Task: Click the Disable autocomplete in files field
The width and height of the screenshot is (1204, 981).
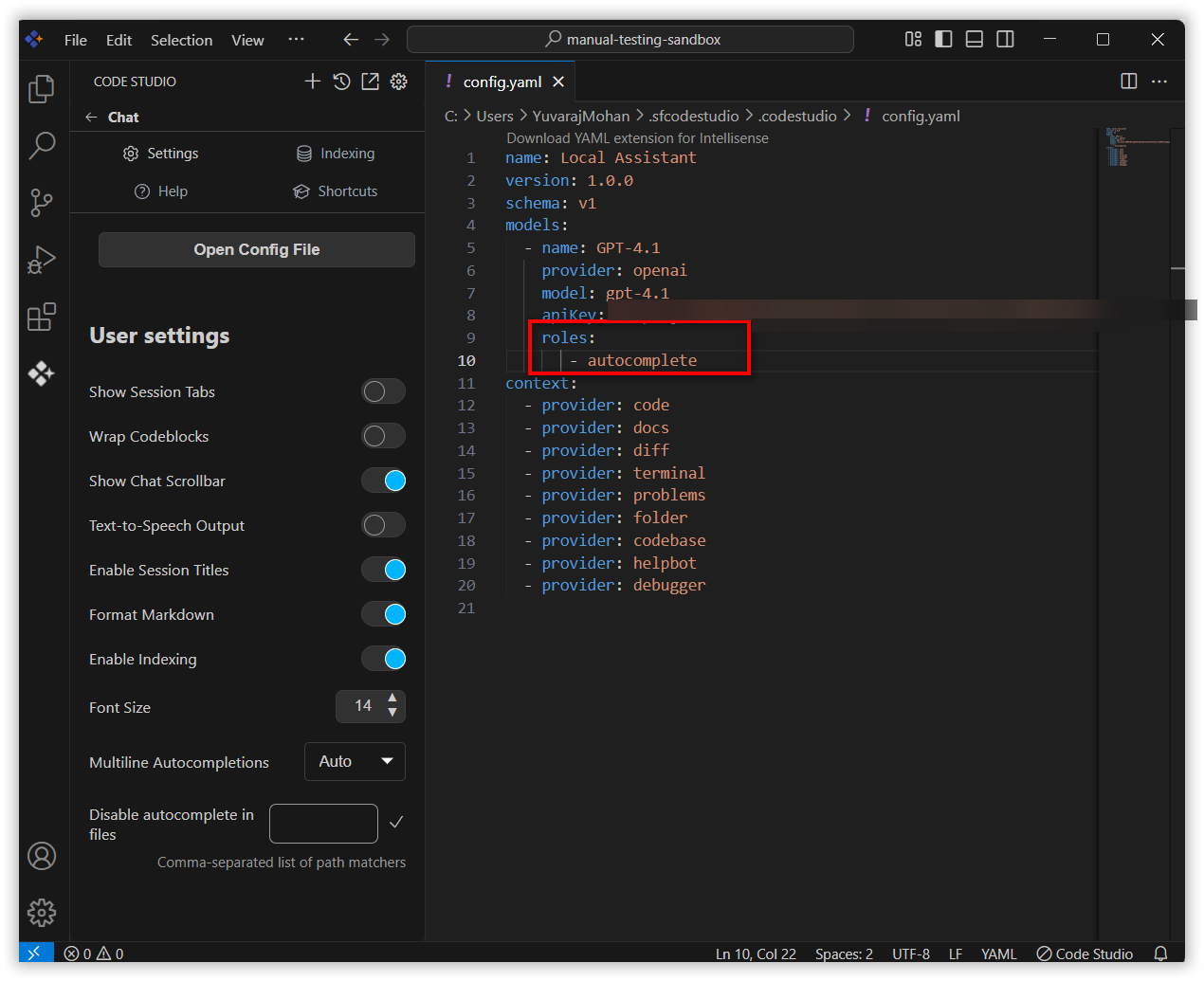Action: (323, 824)
